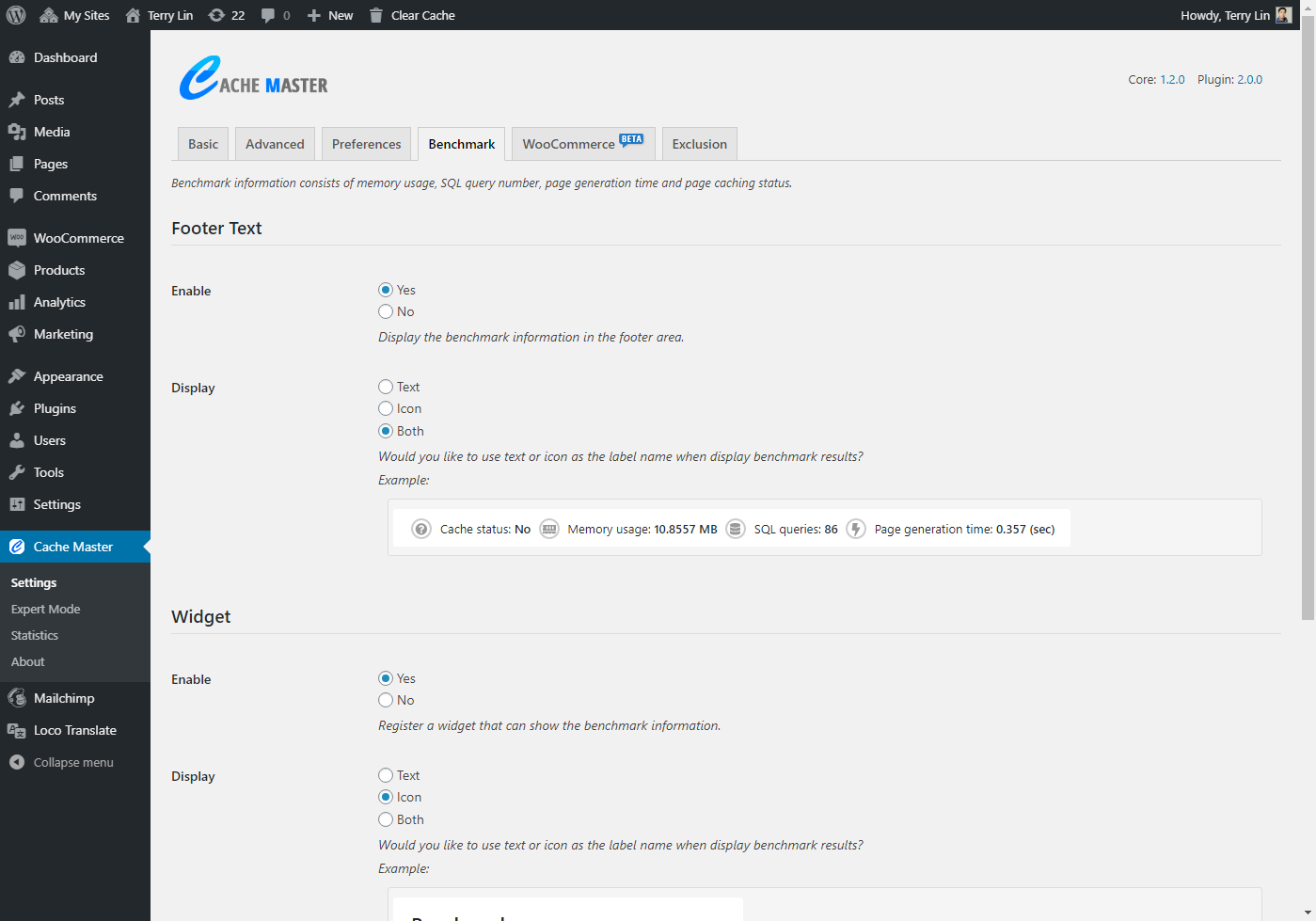Choose Text for Widget Display
1316x921 pixels.
pyautogui.click(x=386, y=775)
